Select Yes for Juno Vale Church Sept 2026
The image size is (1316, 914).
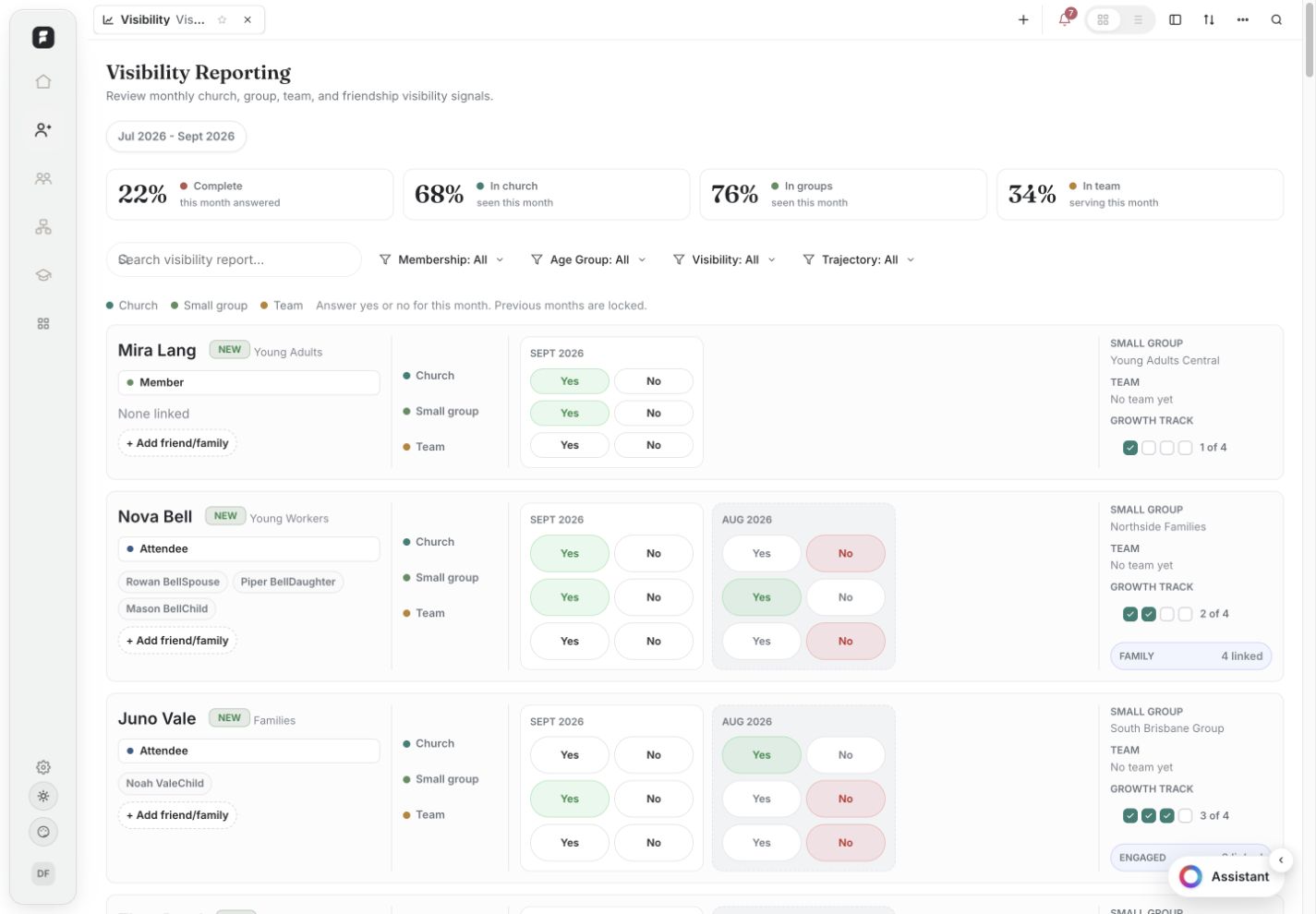pyautogui.click(x=570, y=755)
